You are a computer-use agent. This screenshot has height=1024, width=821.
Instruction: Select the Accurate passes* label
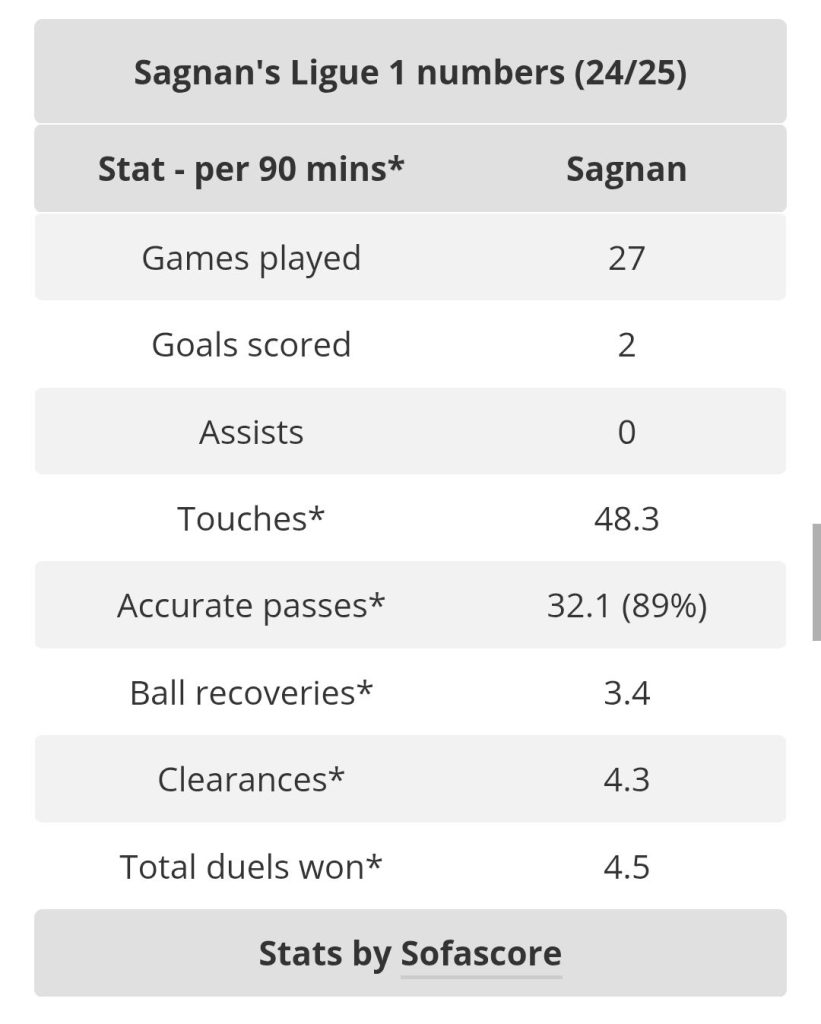click(x=251, y=606)
